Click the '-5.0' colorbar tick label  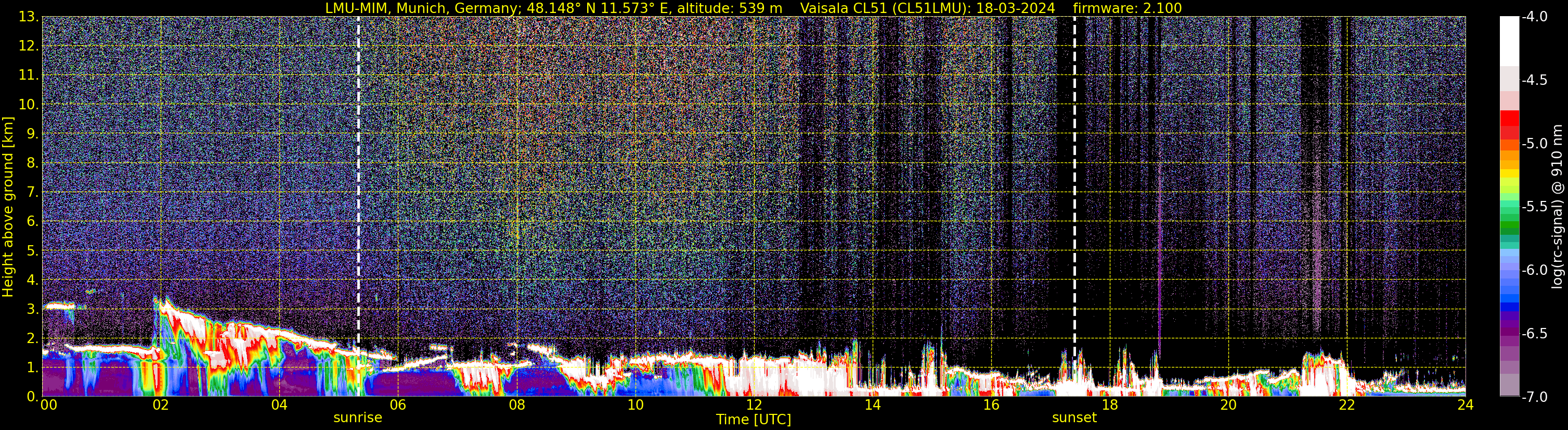pyautogui.click(x=1534, y=144)
